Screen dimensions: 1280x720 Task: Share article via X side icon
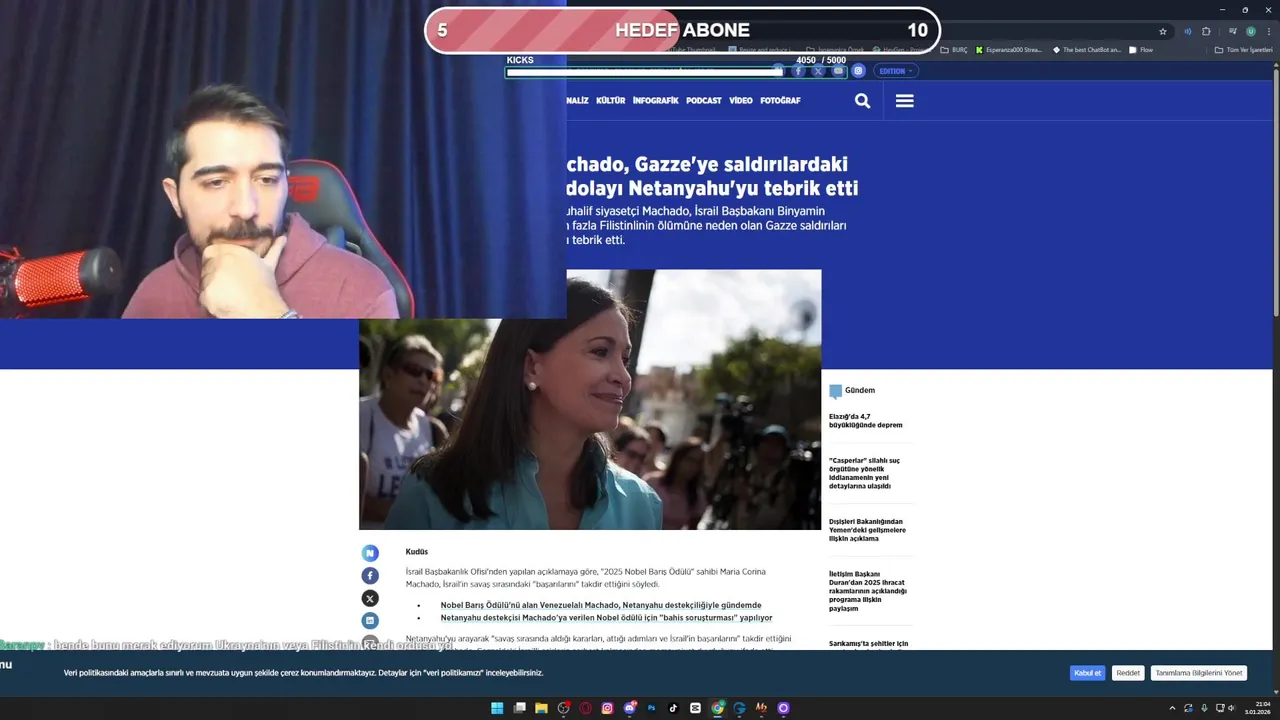point(370,598)
